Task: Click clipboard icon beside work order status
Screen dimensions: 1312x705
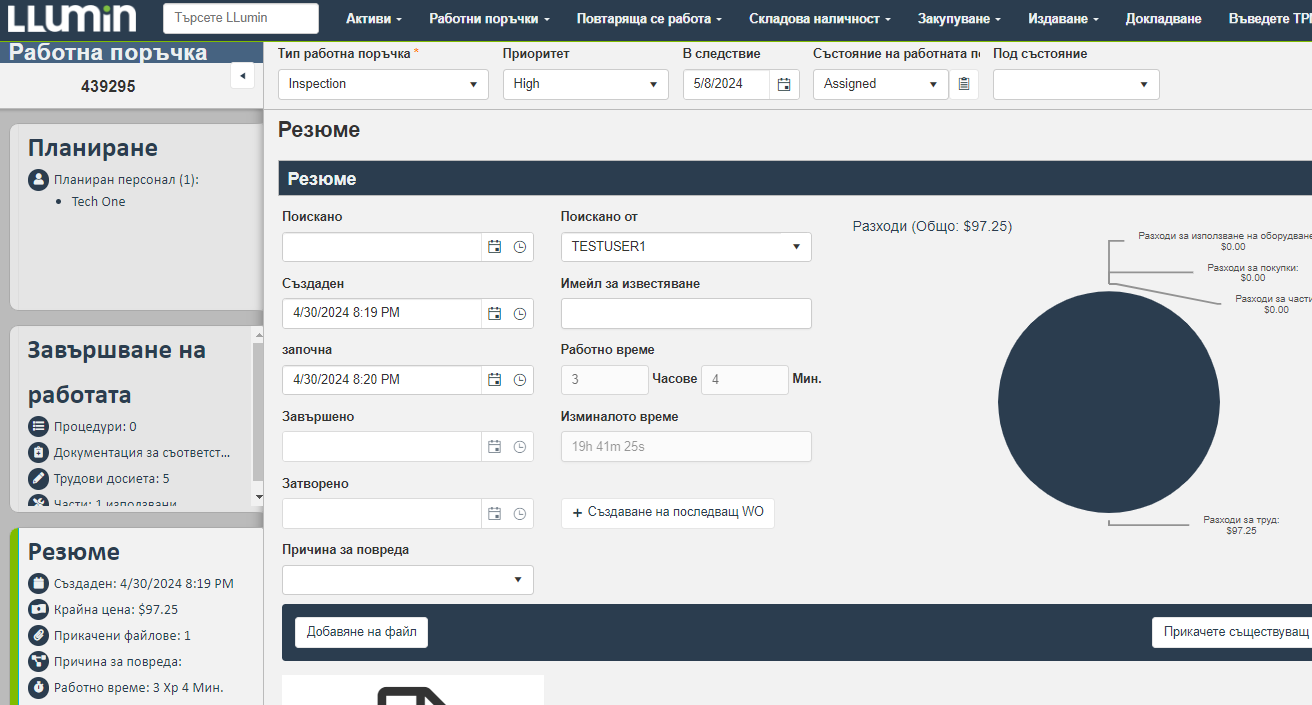Action: [x=964, y=85]
